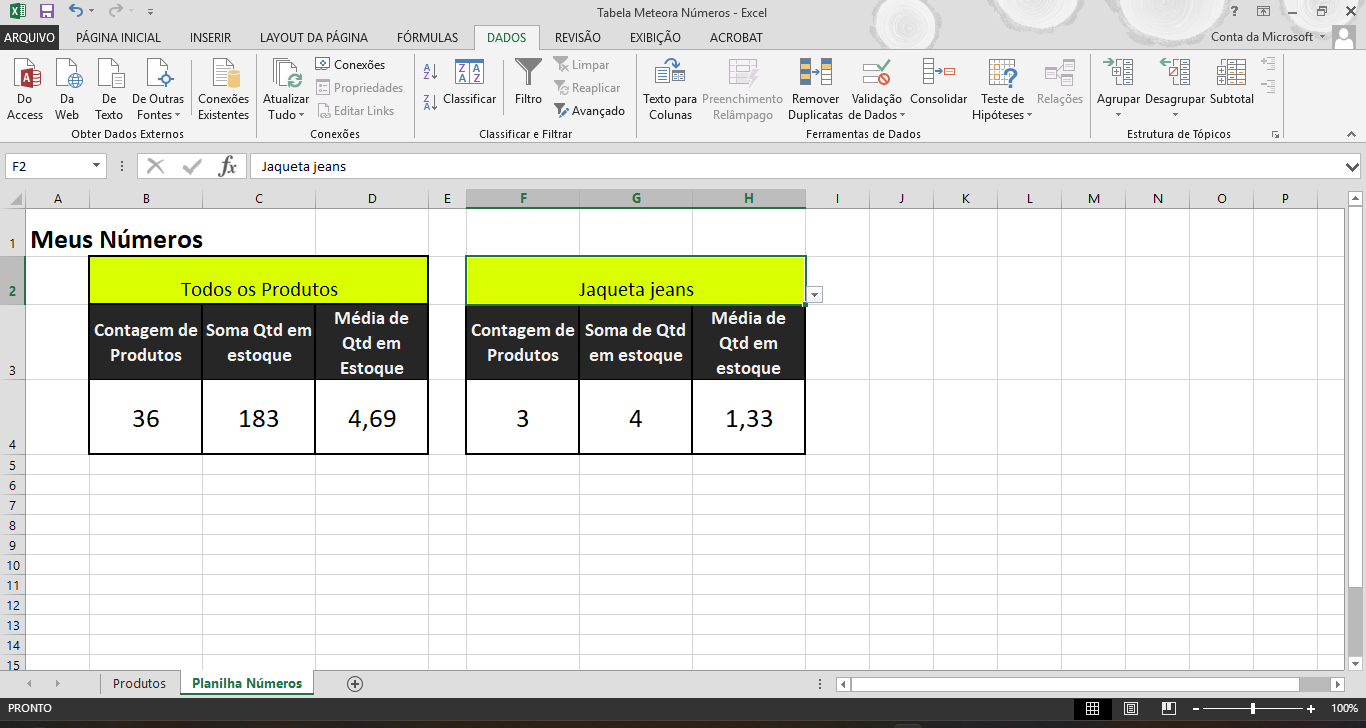Open Excel help question mark
This screenshot has height=728, width=1366.
click(1236, 11)
